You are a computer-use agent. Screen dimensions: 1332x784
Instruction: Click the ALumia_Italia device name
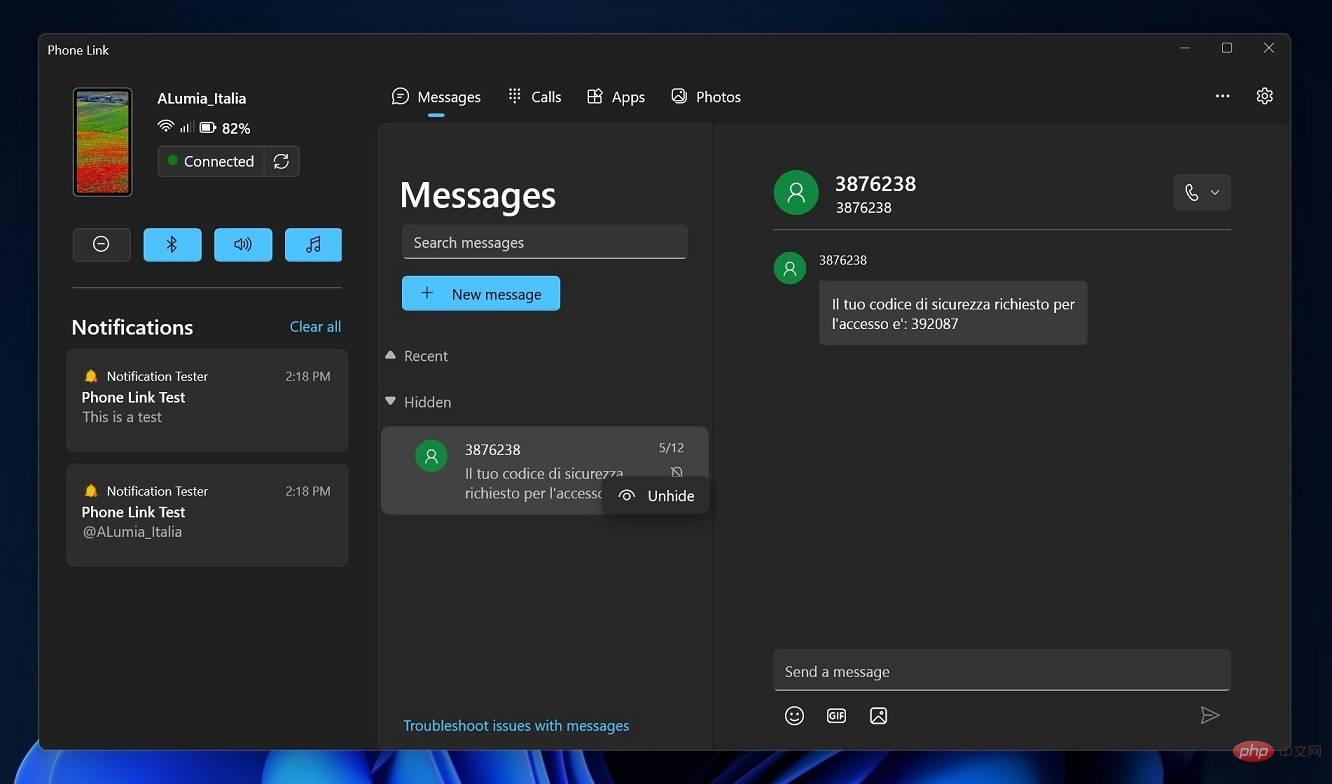202,98
